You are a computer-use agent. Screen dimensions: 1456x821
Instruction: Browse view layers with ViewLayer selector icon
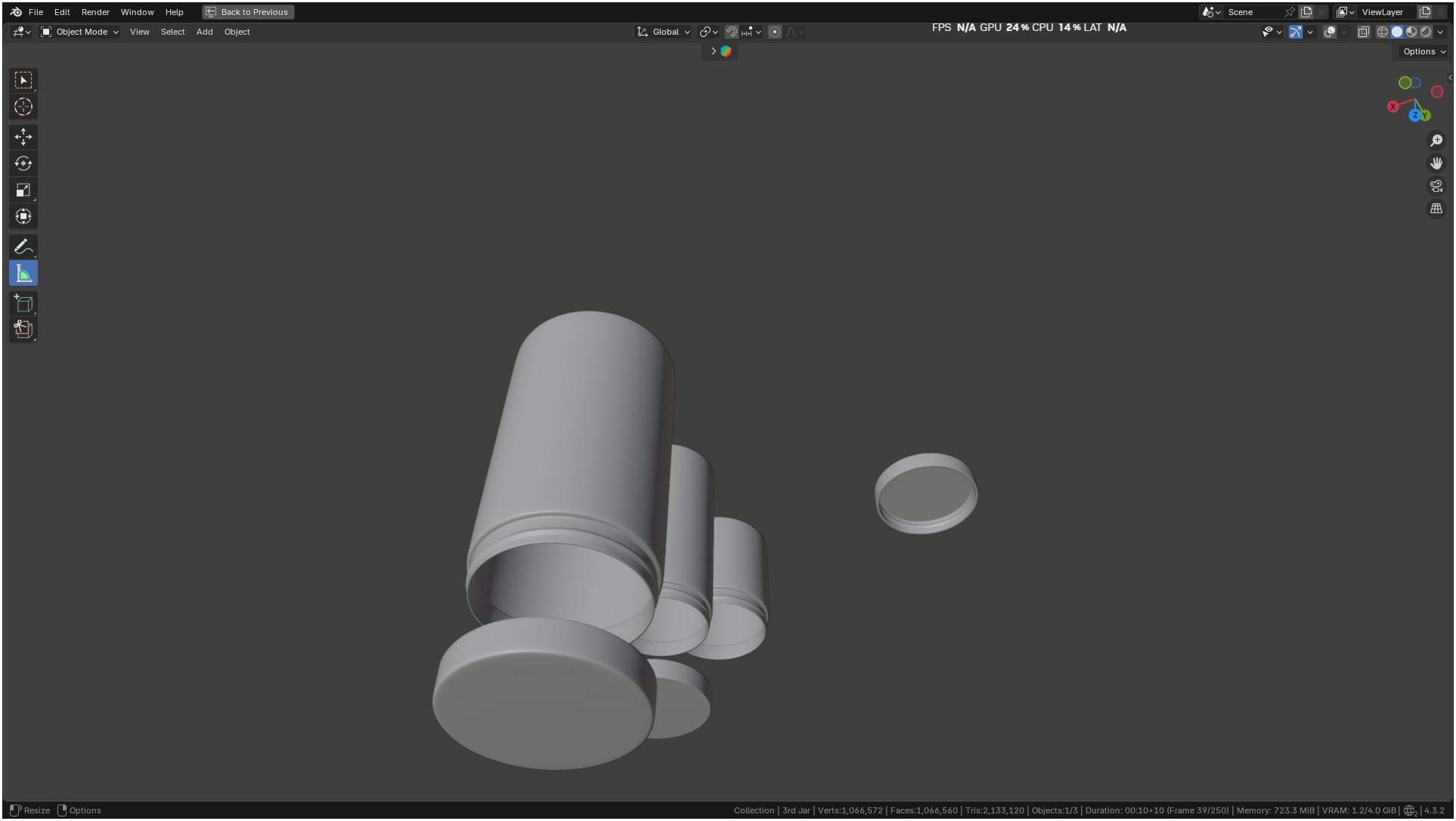pyautogui.click(x=1345, y=12)
